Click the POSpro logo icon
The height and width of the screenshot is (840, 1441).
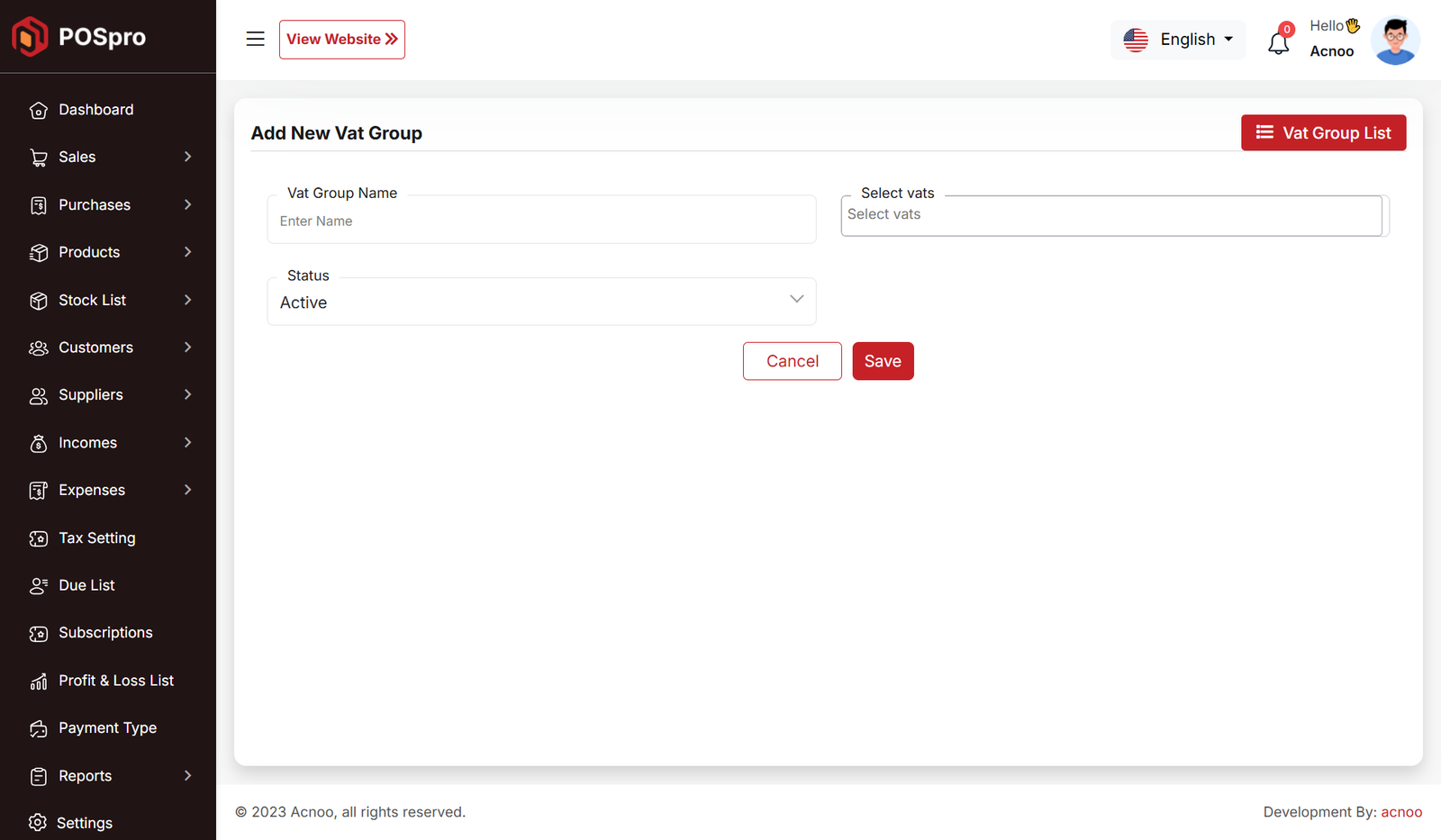pos(30,37)
